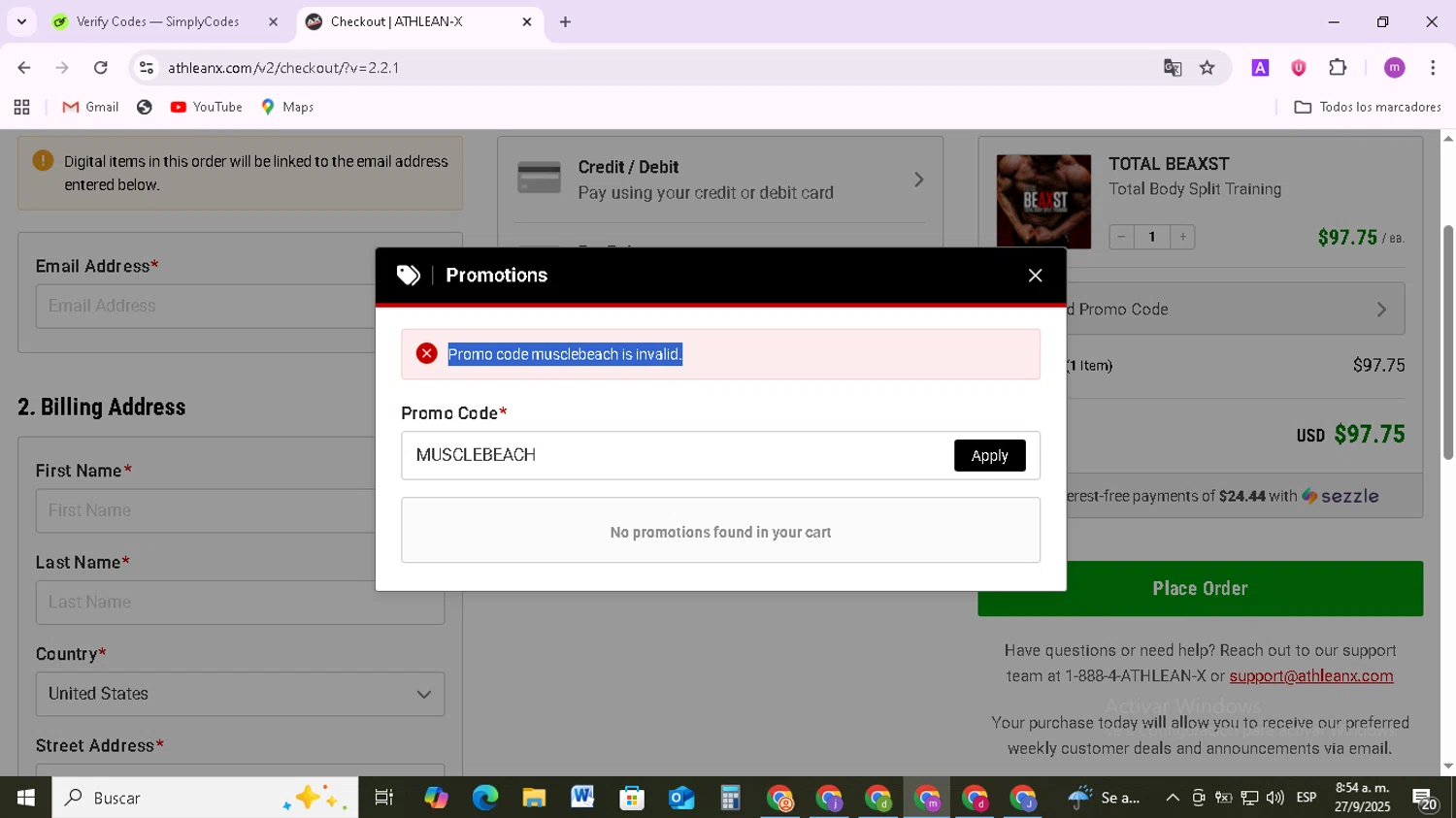This screenshot has width=1456, height=818.
Task: Show hidden system tray icons
Action: click(x=1173, y=798)
